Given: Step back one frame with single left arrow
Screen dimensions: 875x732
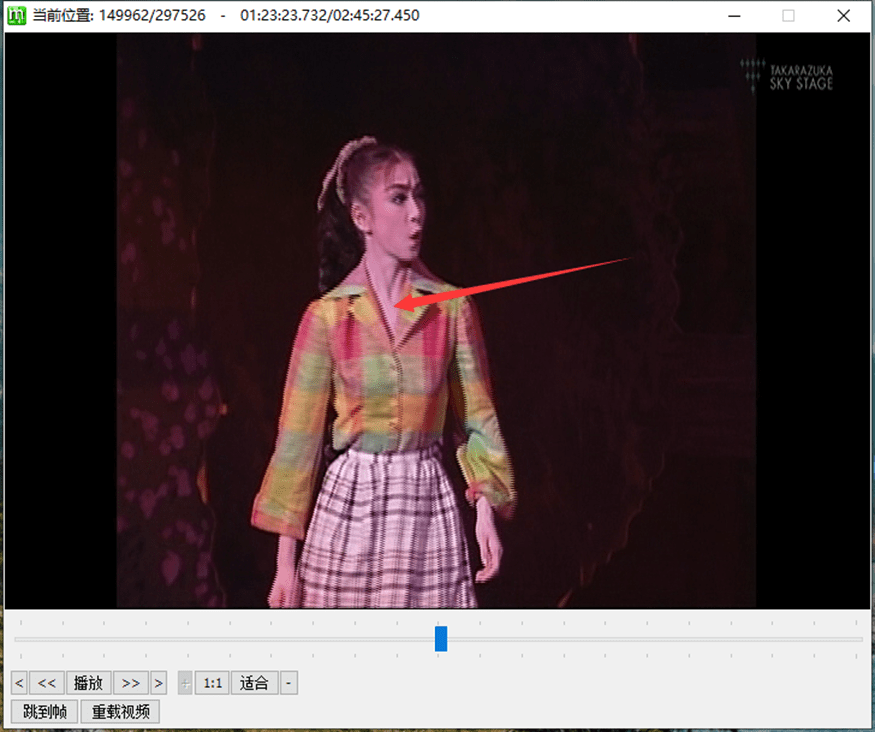Looking at the screenshot, I should pos(19,683).
